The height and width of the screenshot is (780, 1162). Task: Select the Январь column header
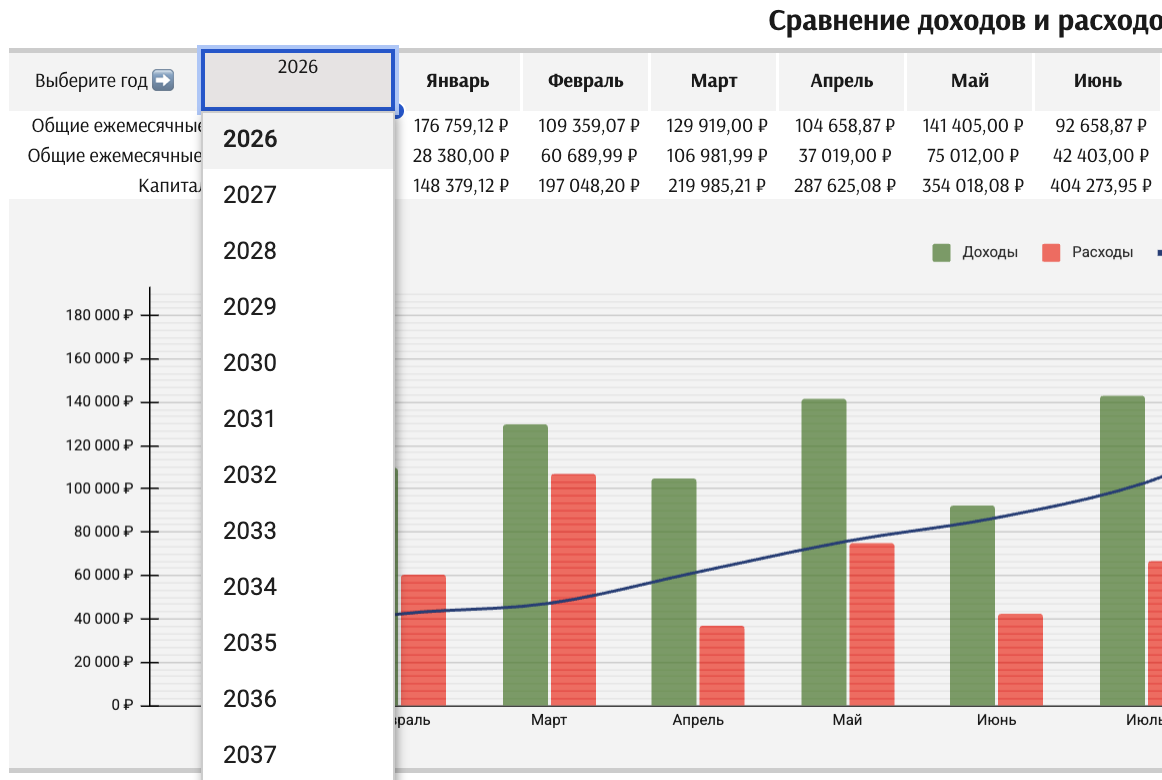point(457,81)
